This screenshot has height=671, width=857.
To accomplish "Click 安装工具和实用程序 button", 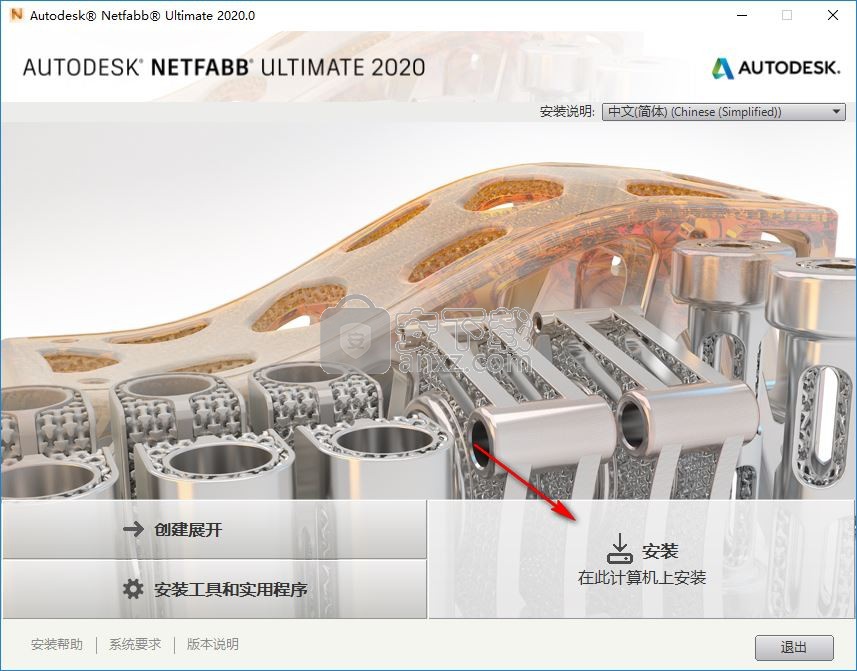I will (x=214, y=589).
